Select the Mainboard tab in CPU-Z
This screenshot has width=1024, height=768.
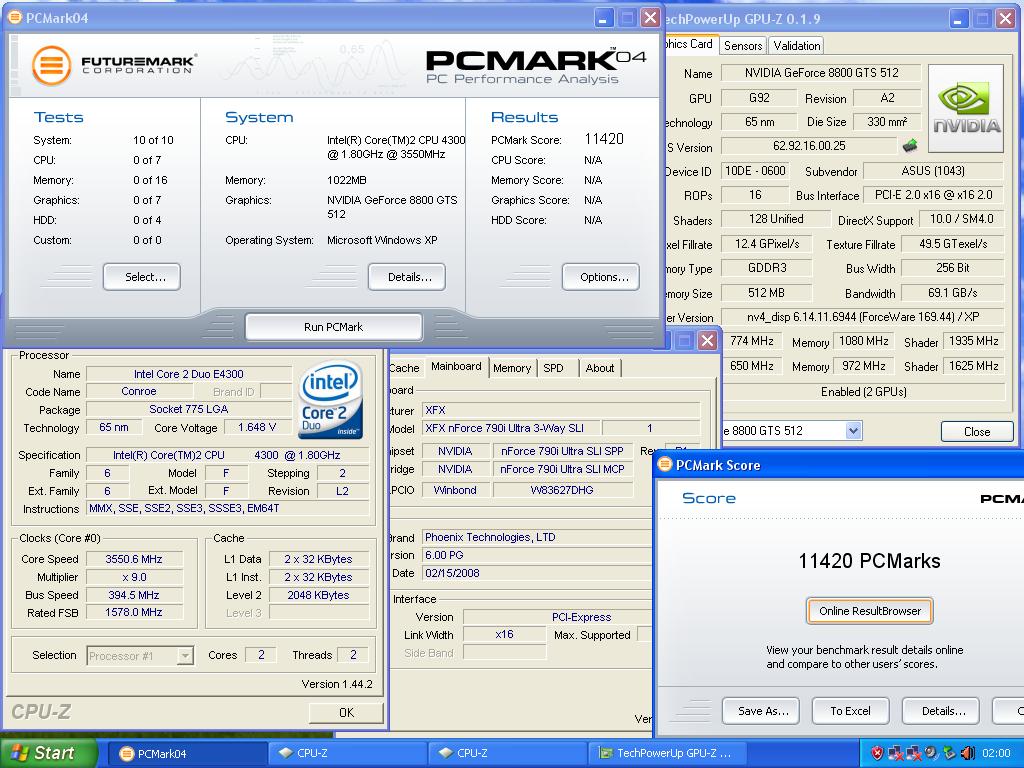click(456, 366)
